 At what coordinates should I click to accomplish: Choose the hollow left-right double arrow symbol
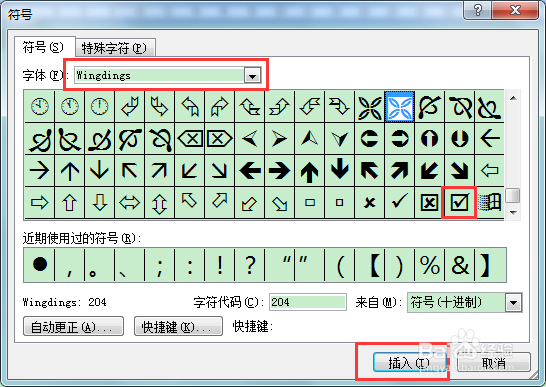point(130,202)
